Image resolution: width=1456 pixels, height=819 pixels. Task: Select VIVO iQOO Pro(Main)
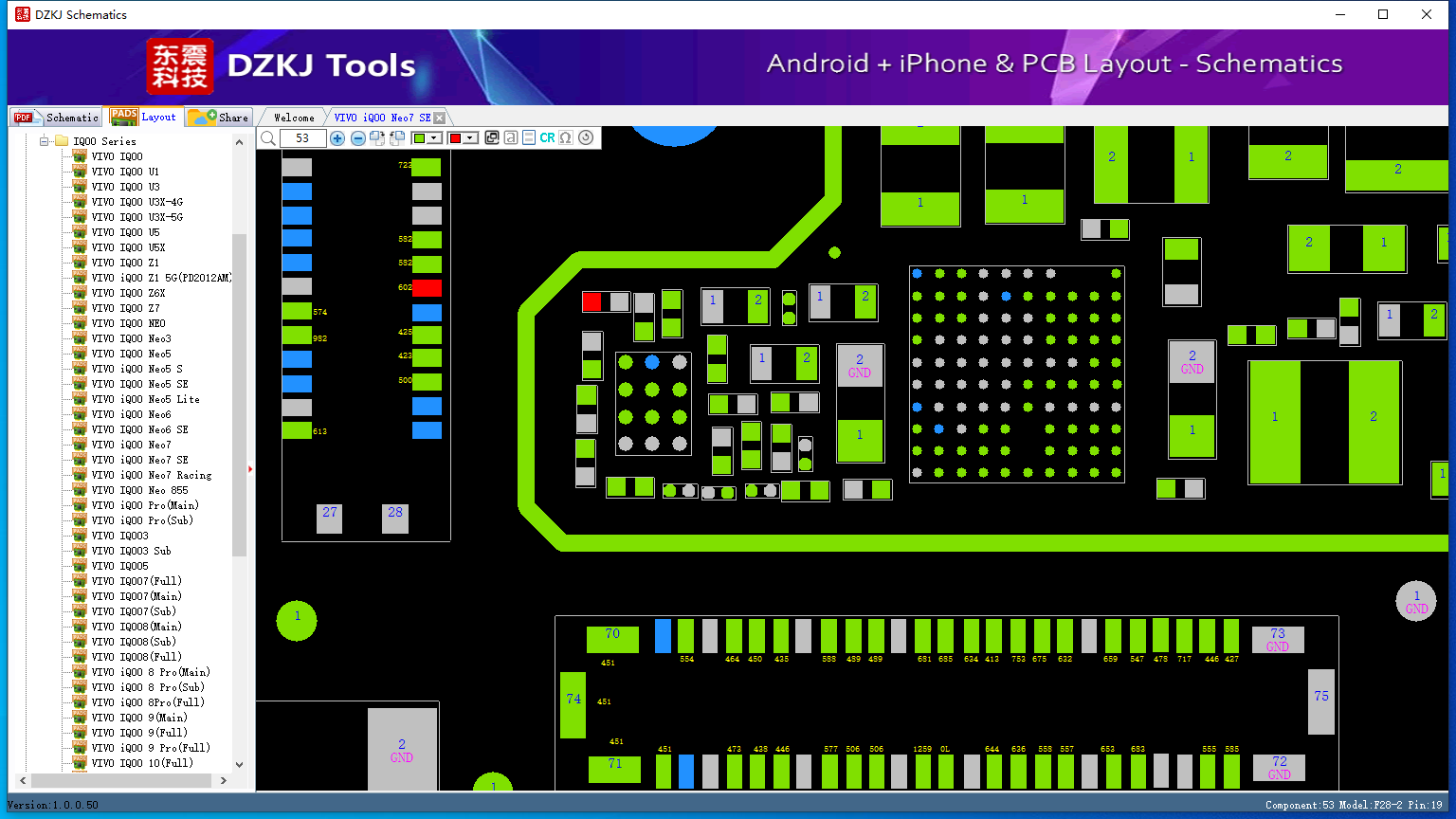[145, 505]
